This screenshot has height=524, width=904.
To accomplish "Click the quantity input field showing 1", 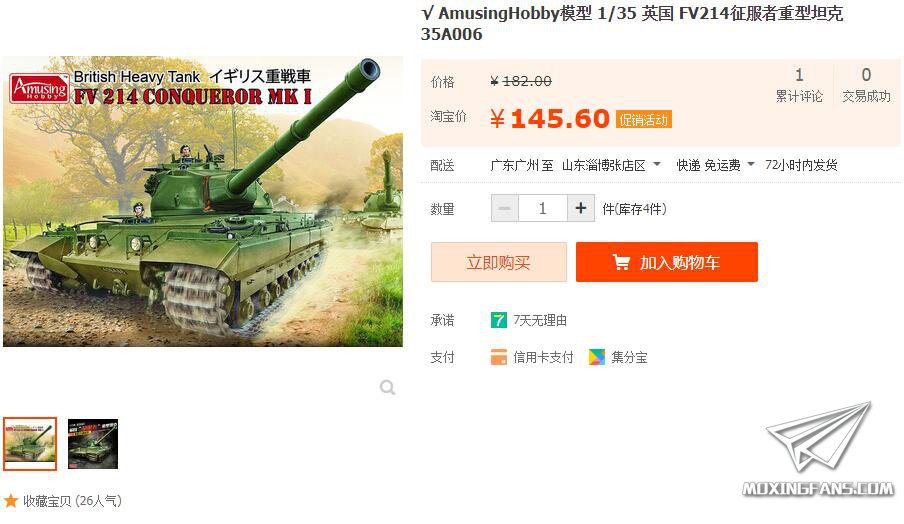I will (x=543, y=208).
